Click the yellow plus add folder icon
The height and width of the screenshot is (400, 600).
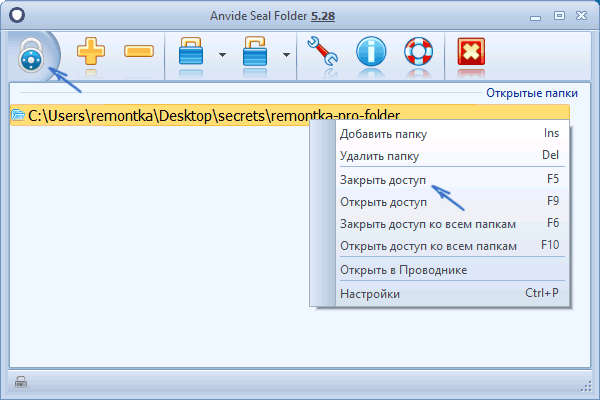pos(92,53)
